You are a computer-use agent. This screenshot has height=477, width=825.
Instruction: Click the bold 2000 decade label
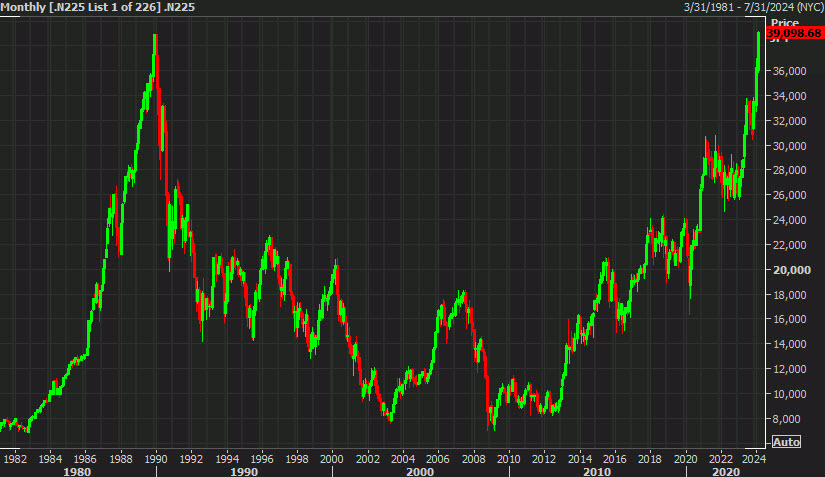coord(420,471)
